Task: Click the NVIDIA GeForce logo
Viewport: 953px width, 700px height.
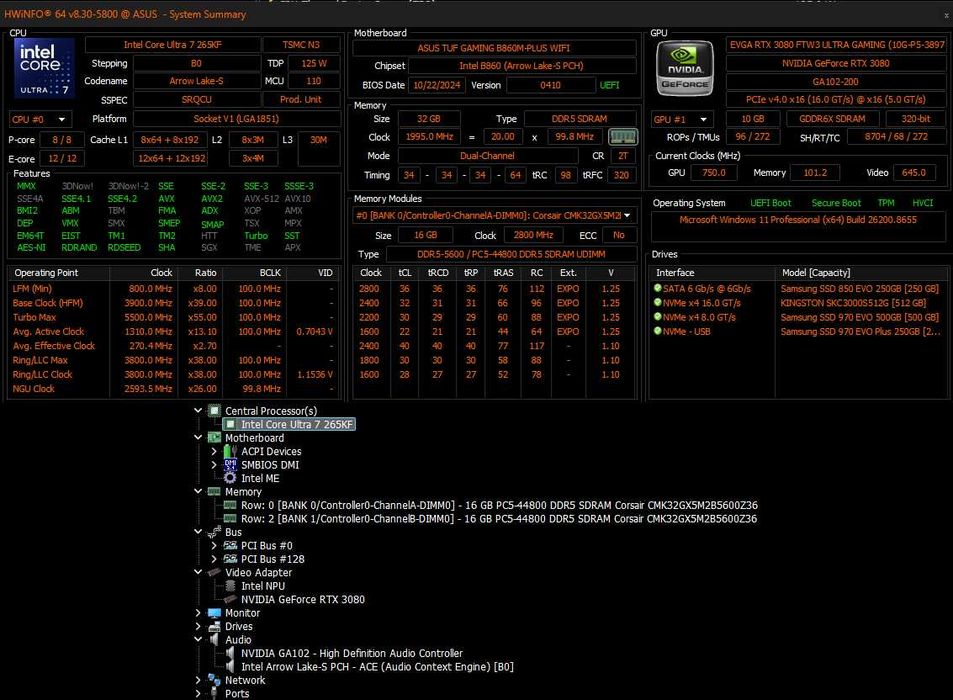Action: click(x=684, y=68)
